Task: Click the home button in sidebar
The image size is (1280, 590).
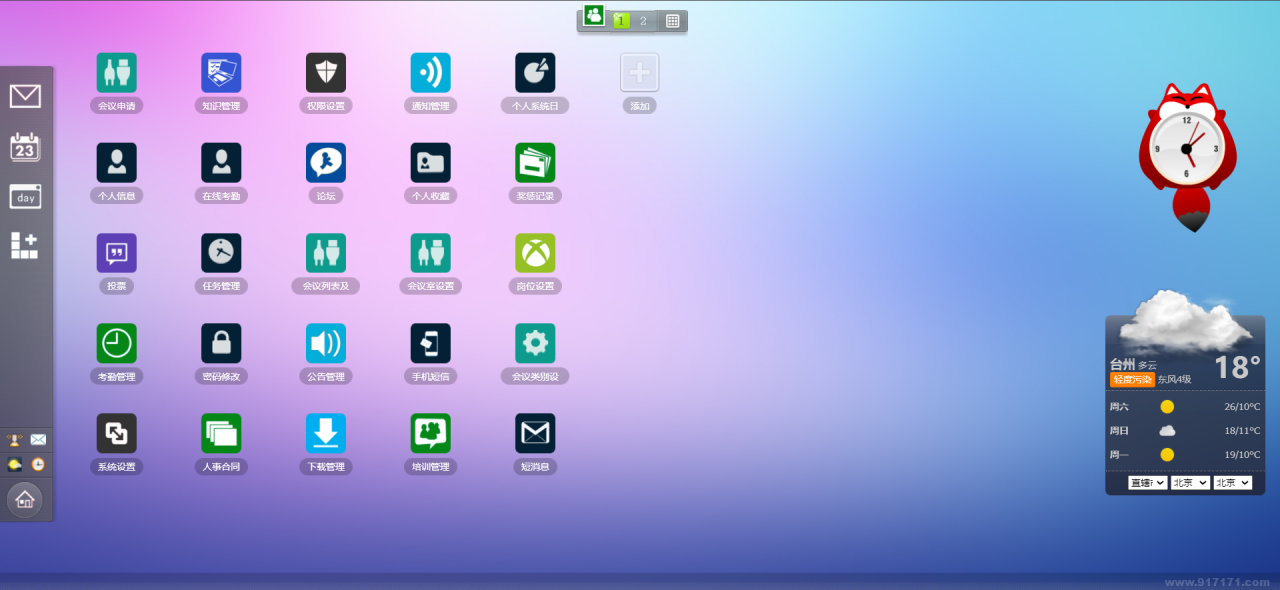Action: click(25, 499)
